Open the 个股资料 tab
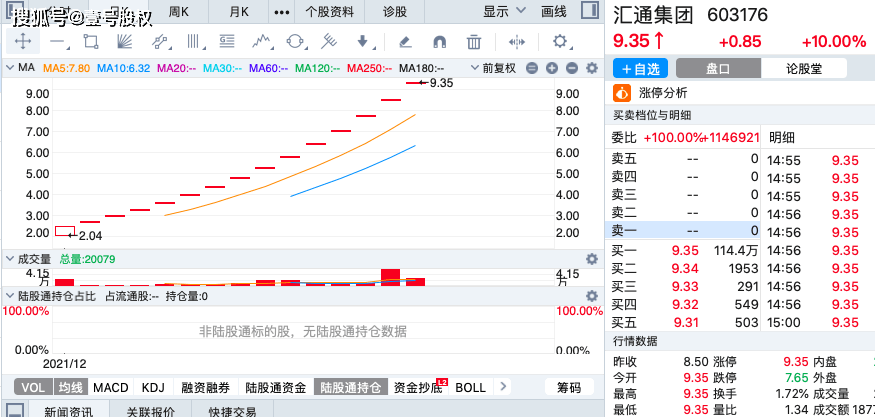 tap(330, 12)
